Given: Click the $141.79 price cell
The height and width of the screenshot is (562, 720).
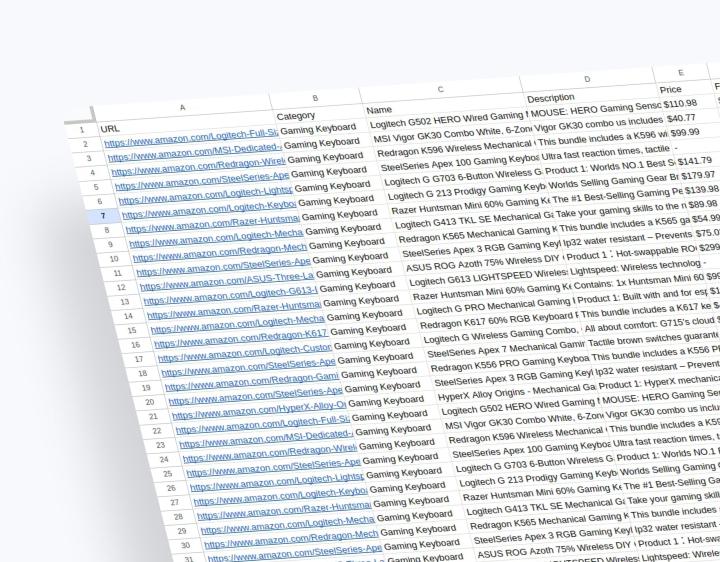Looking at the screenshot, I should point(695,161).
